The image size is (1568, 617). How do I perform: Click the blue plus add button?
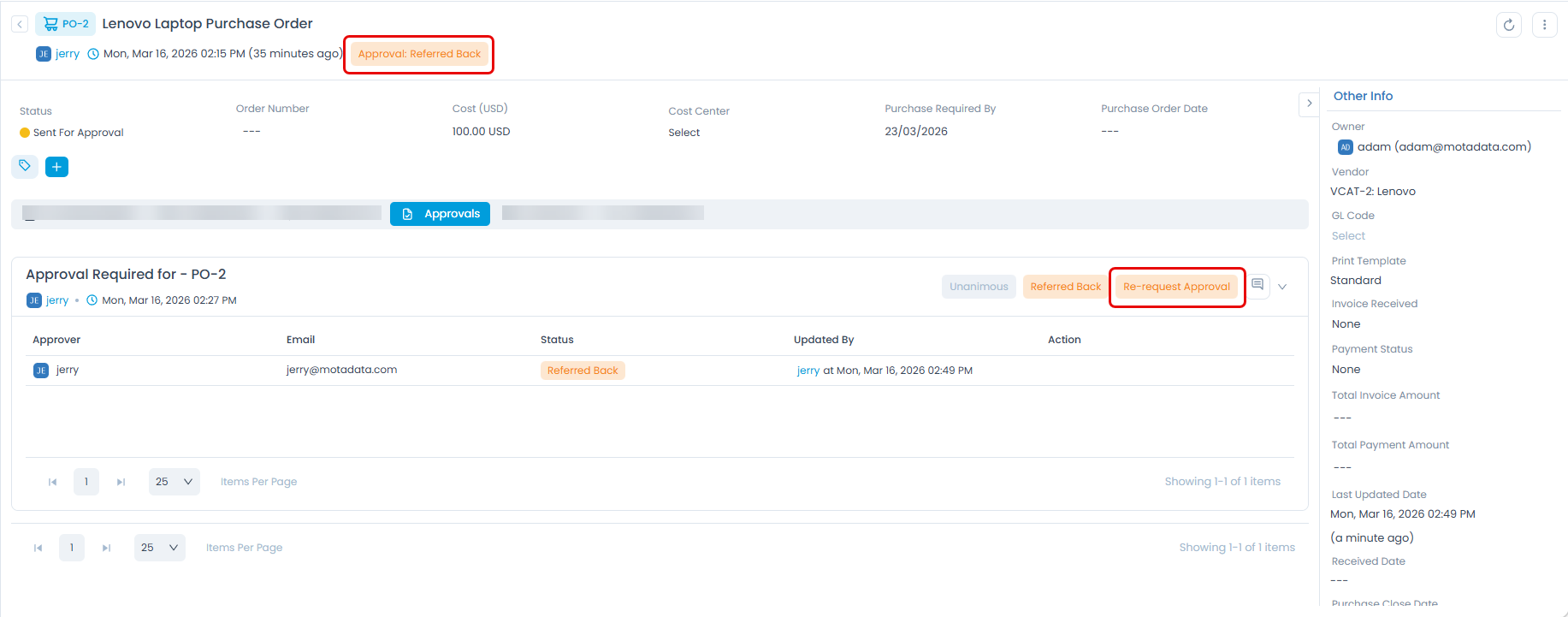click(56, 167)
